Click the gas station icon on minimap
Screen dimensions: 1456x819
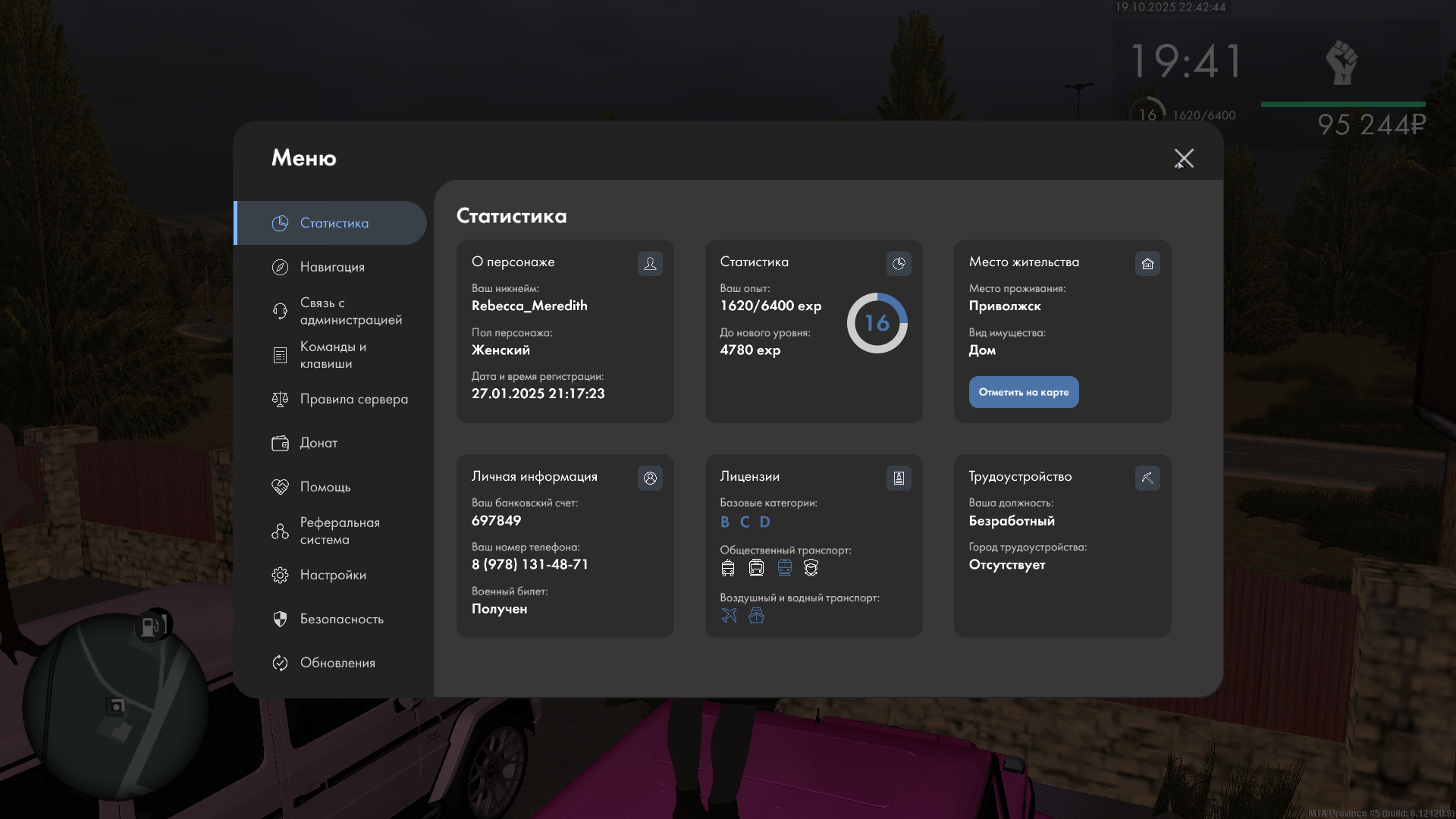point(150,626)
